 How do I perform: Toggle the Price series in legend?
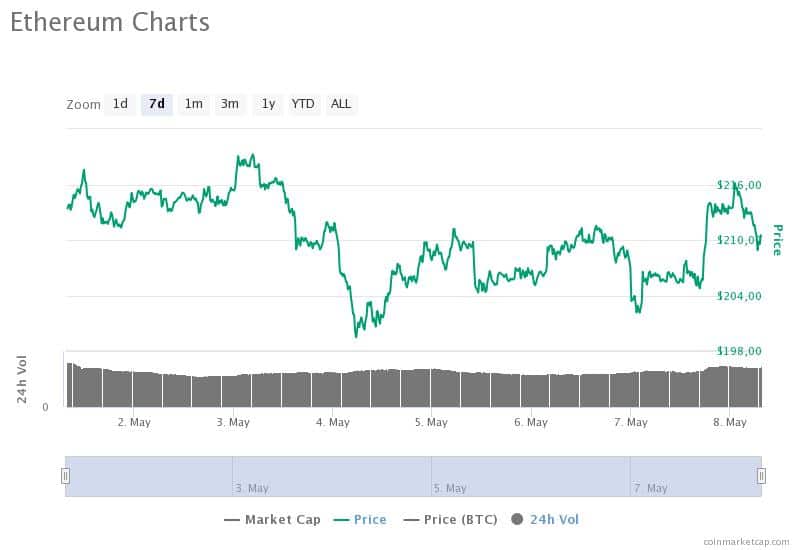click(x=360, y=519)
